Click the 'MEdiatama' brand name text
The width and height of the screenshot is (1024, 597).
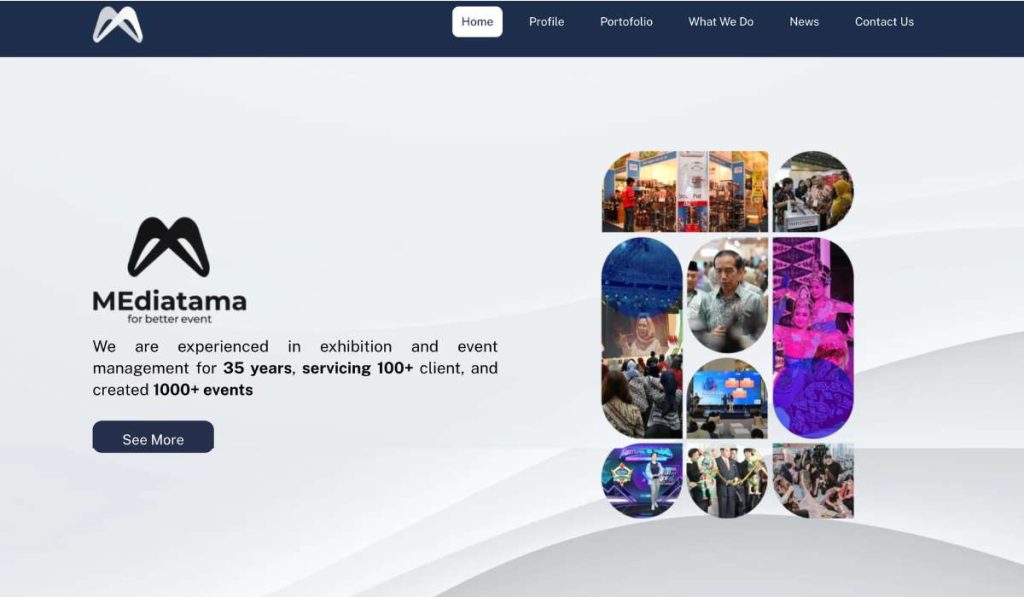point(169,301)
